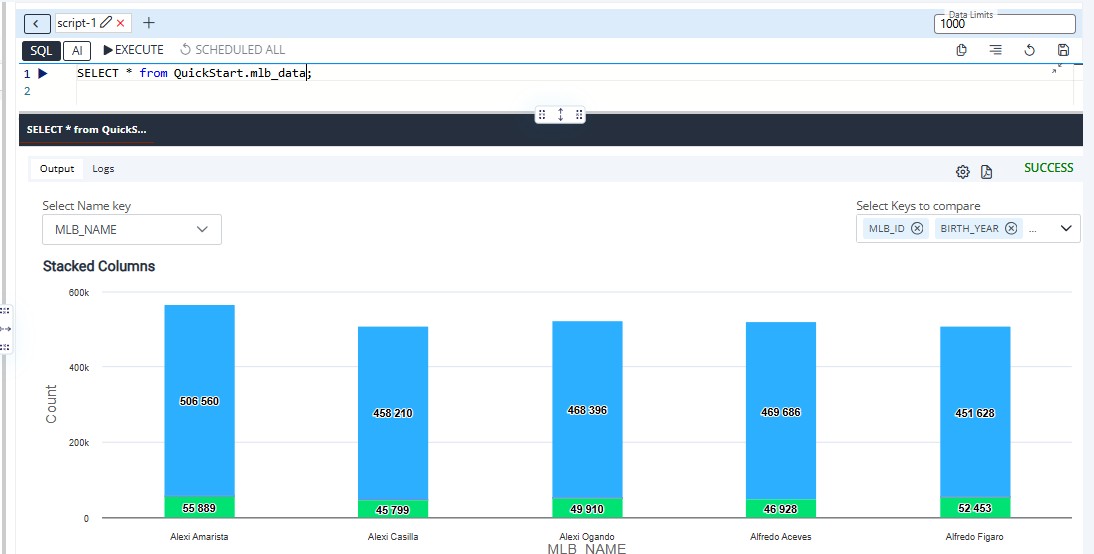
Task: Click the copy query icon
Action: click(961, 50)
